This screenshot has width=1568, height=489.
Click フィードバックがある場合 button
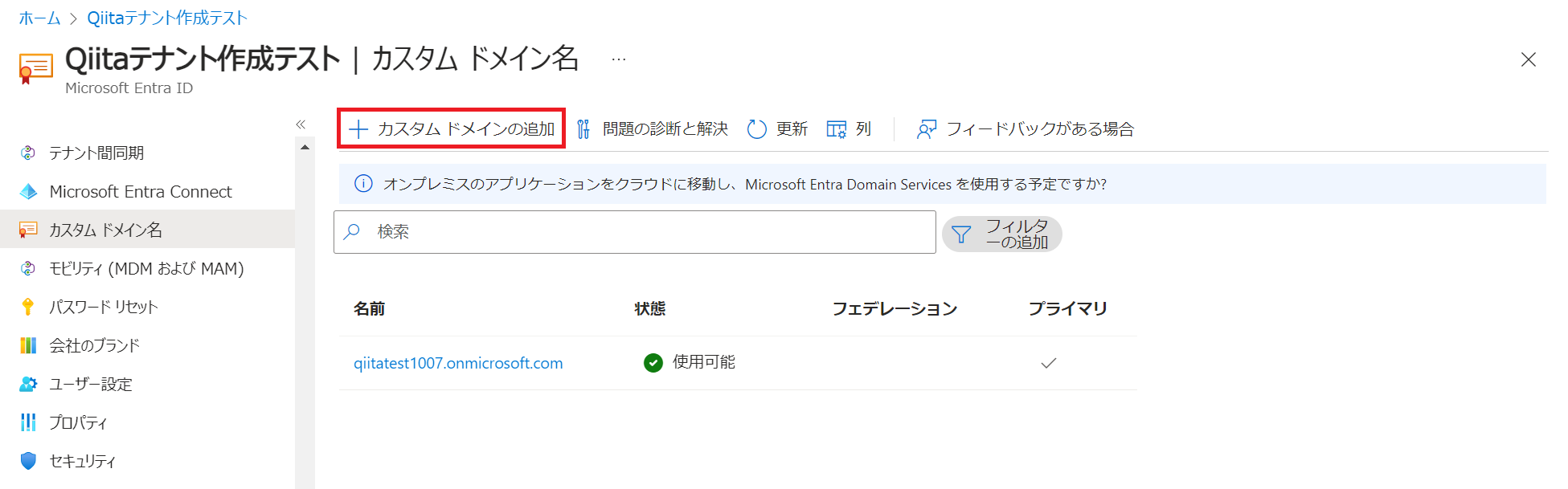click(x=1026, y=129)
